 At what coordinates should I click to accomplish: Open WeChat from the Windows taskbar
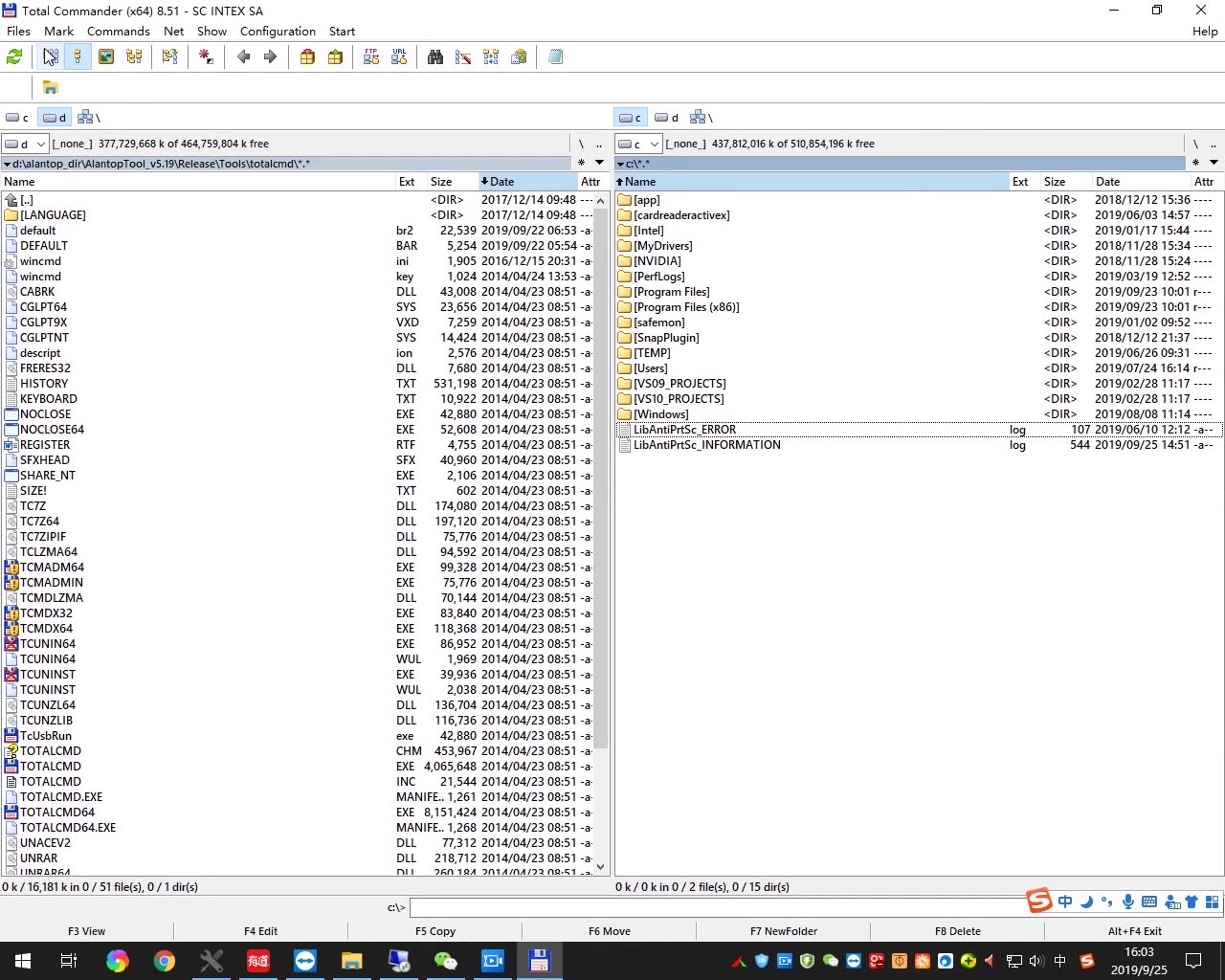click(x=446, y=961)
